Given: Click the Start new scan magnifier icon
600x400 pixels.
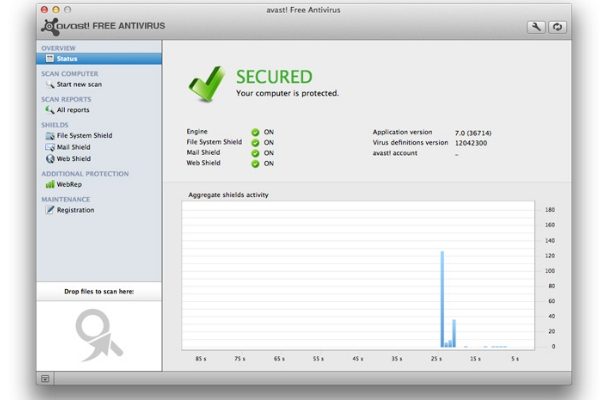Looking at the screenshot, I should tap(49, 84).
